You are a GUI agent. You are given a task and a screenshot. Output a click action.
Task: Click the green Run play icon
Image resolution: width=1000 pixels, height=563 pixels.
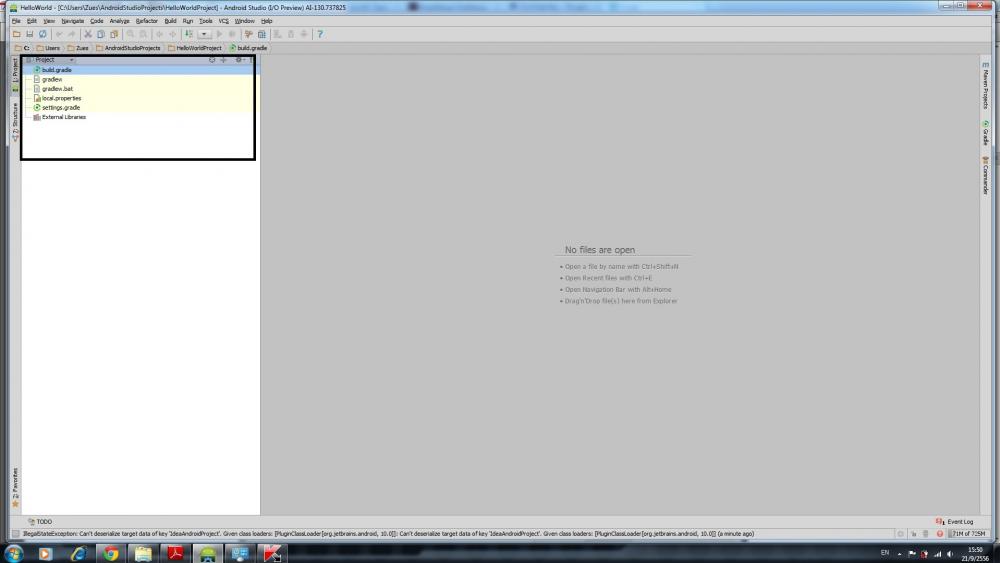[x=219, y=34]
